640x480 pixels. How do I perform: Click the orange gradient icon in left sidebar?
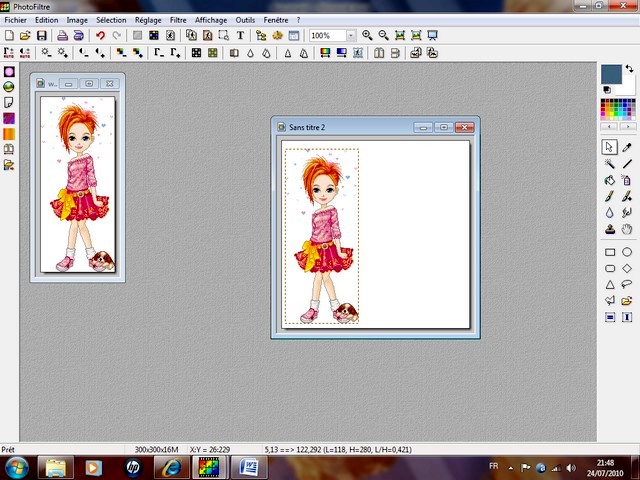[x=9, y=133]
